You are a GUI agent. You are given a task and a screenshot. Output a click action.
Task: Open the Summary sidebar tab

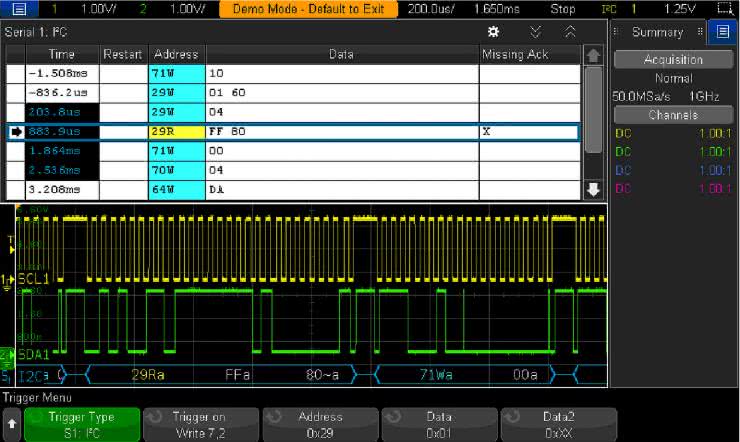click(656, 32)
